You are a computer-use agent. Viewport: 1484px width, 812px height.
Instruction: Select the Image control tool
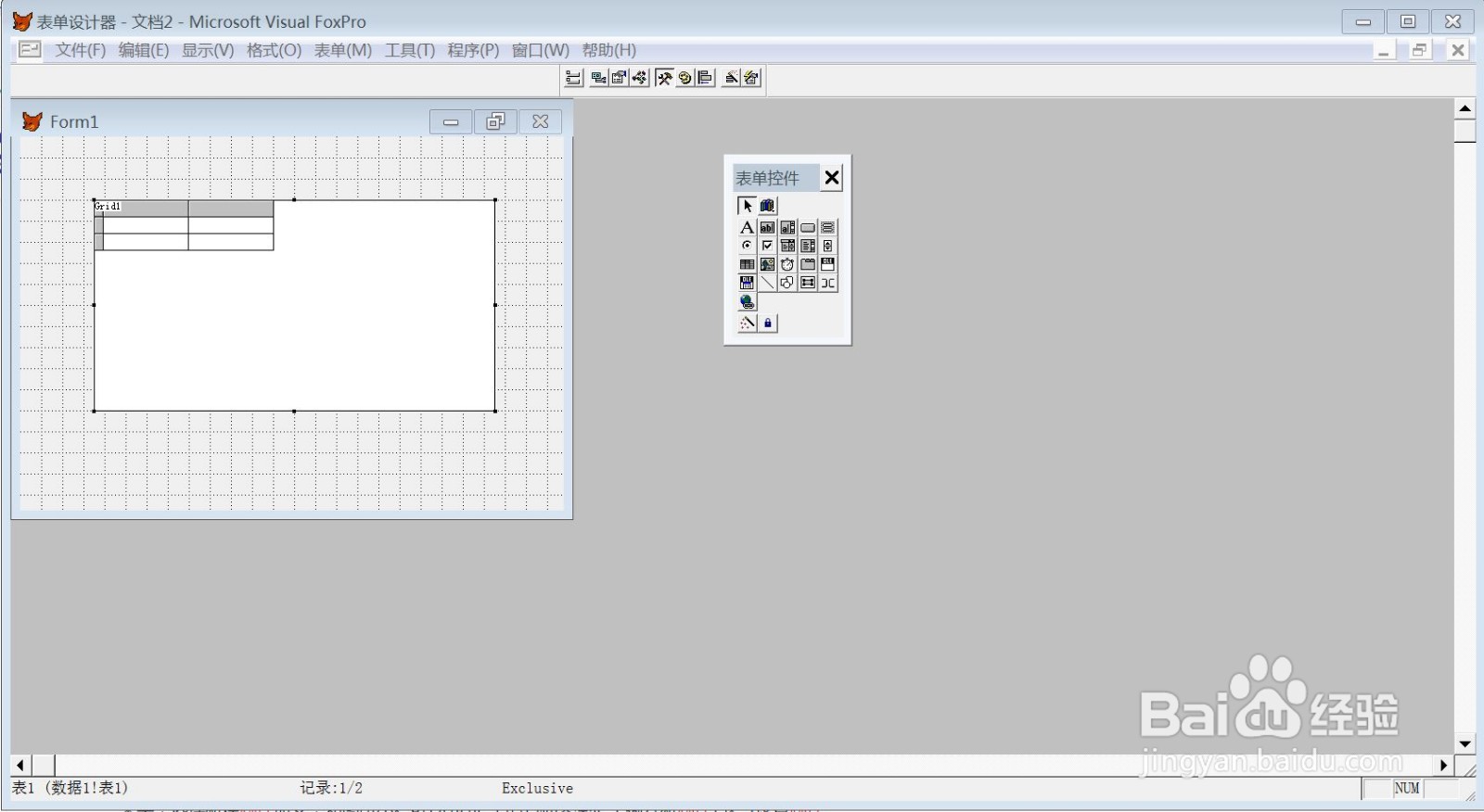point(767,264)
